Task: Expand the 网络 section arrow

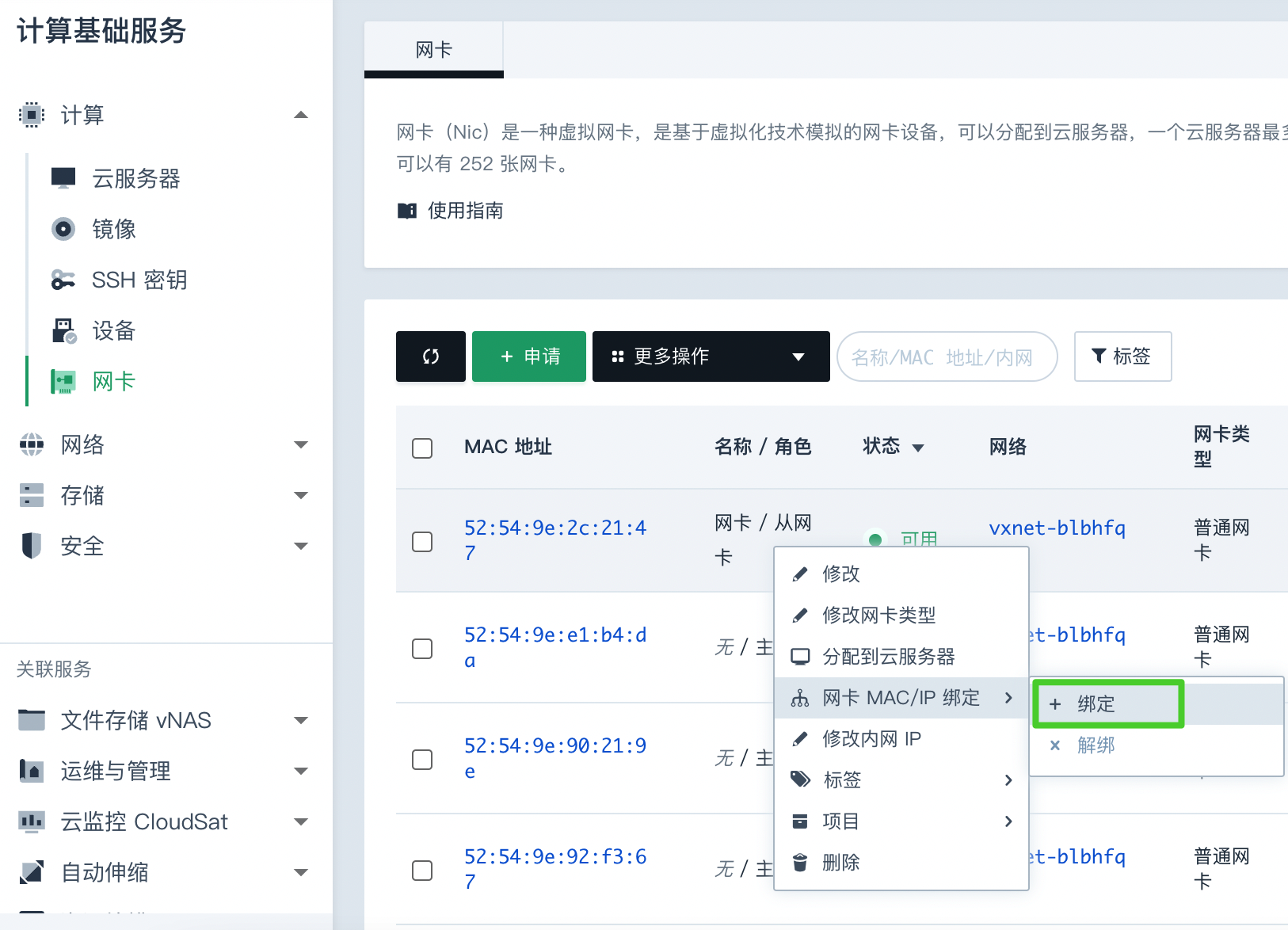Action: (301, 444)
